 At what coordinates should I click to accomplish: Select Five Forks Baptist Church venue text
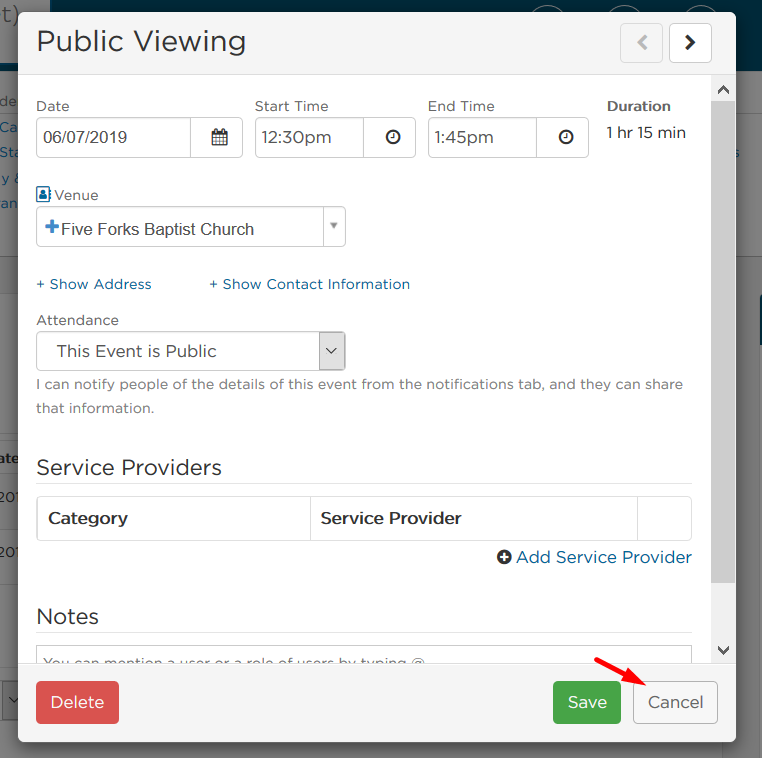click(x=157, y=229)
